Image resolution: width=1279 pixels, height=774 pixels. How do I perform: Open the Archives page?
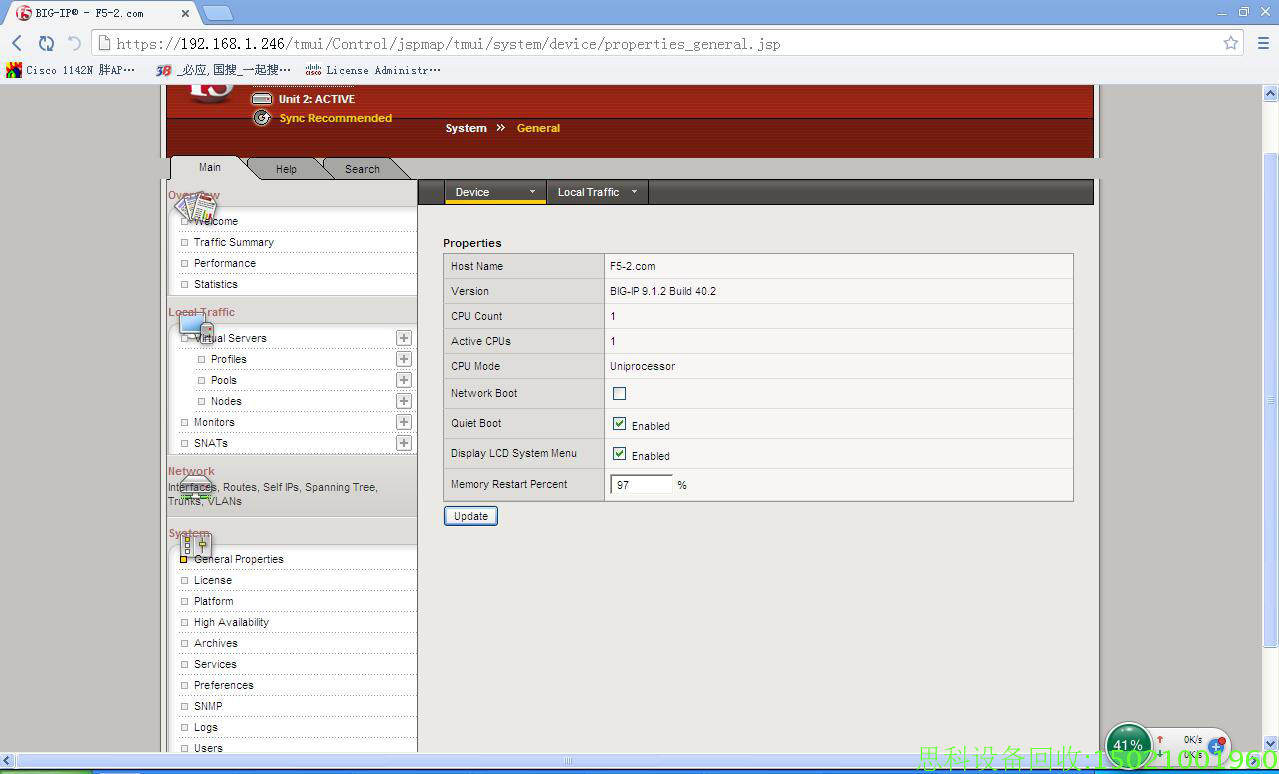(216, 643)
